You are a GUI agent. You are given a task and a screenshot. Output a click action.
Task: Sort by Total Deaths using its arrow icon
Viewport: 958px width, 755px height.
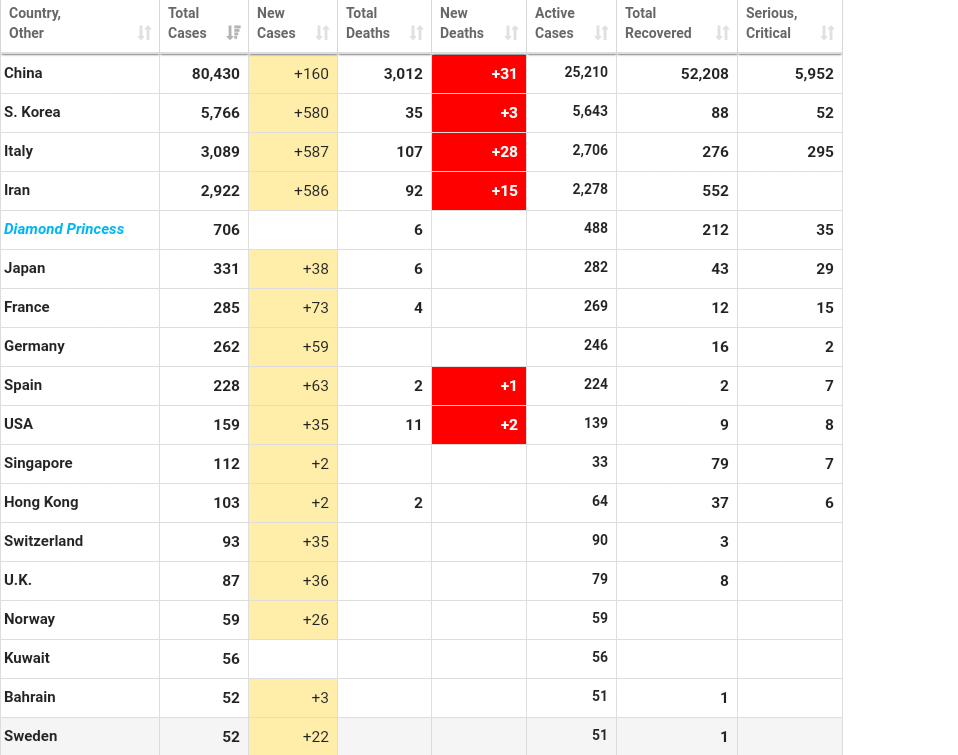coord(416,33)
